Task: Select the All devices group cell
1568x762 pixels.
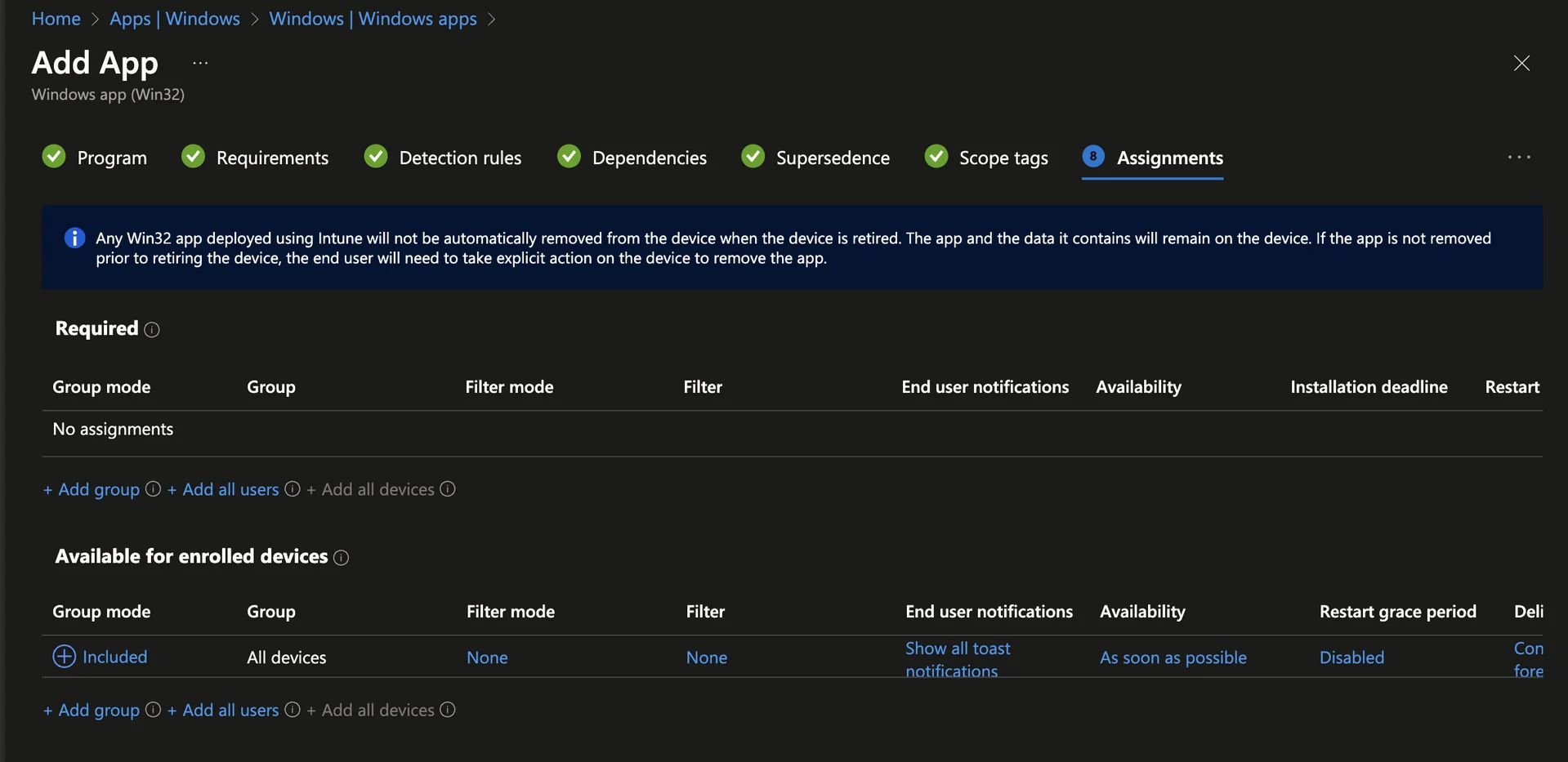Action: [287, 657]
